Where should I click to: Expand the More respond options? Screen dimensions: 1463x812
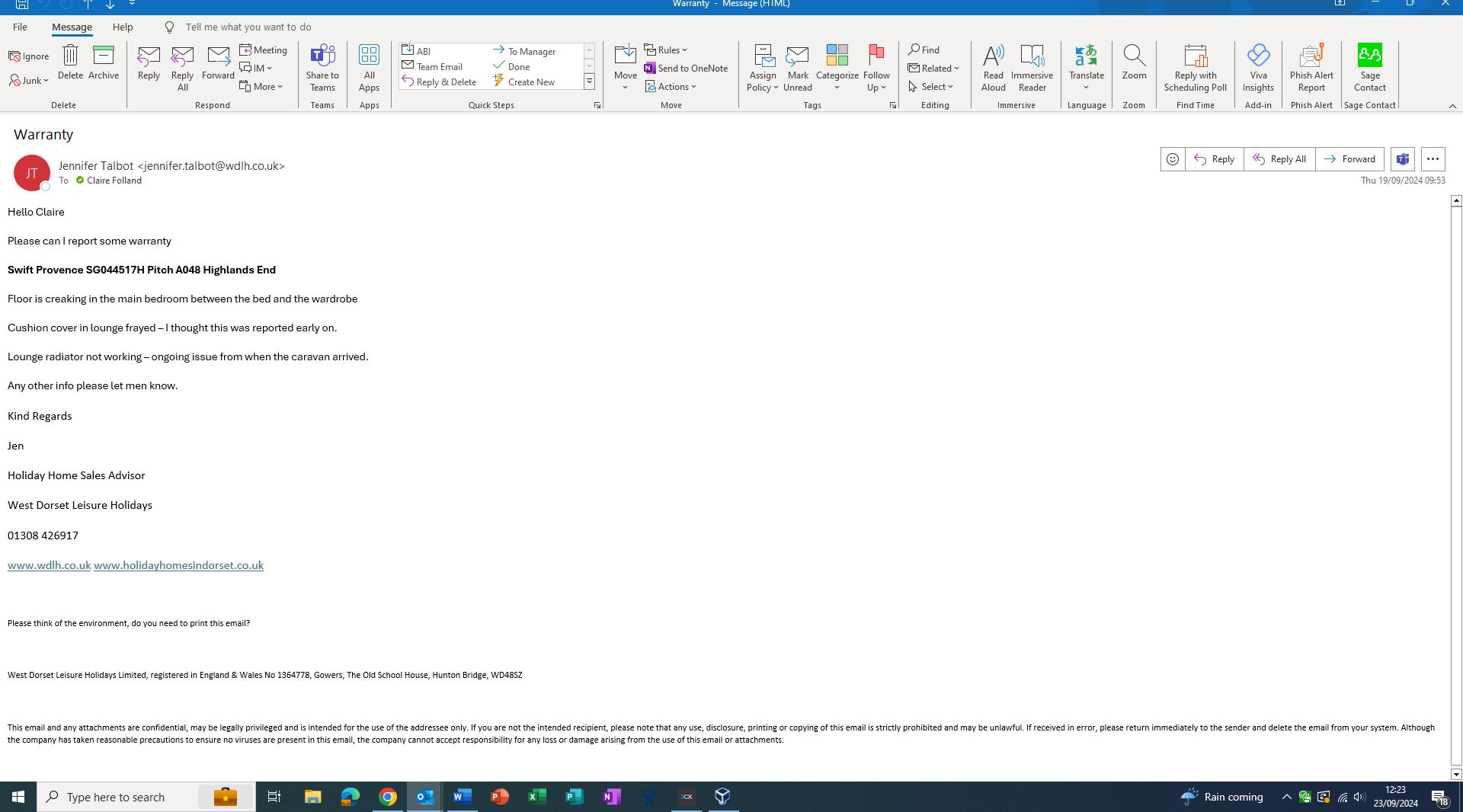pyautogui.click(x=261, y=87)
